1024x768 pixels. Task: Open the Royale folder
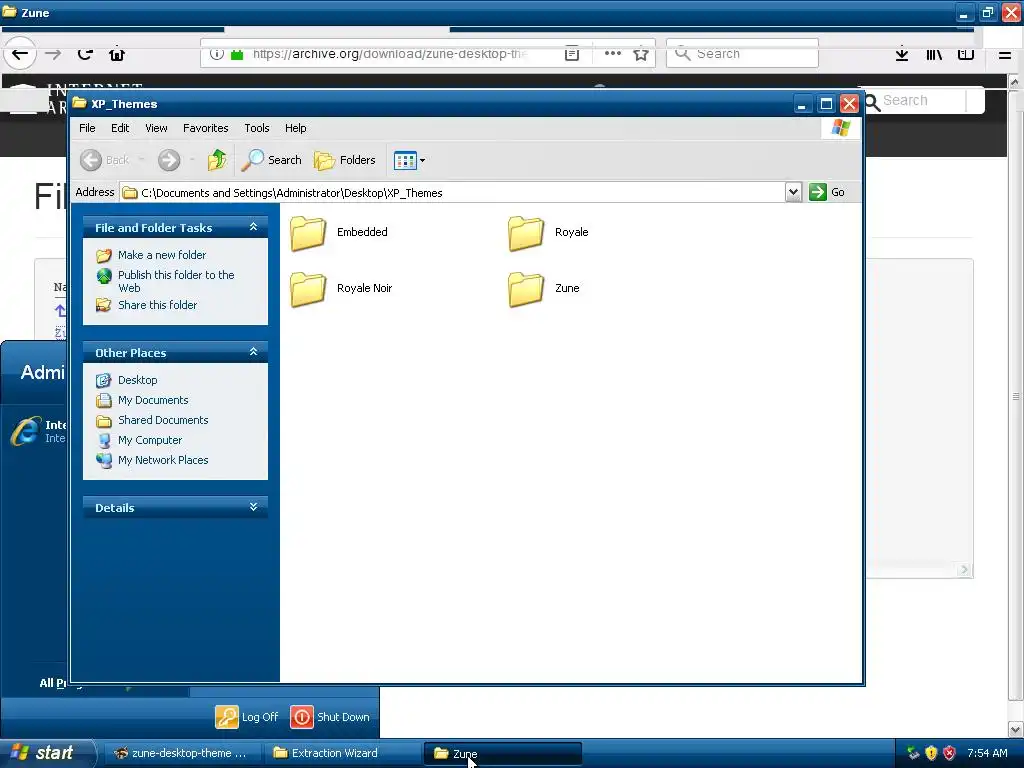pyautogui.click(x=549, y=232)
